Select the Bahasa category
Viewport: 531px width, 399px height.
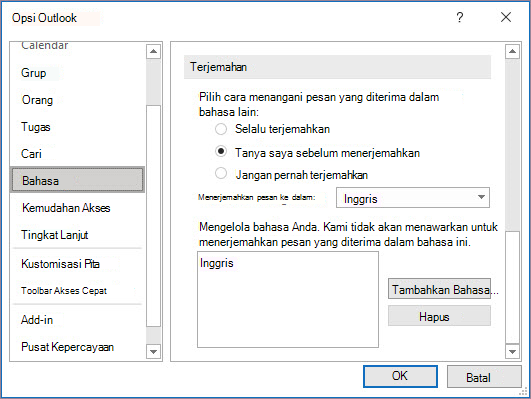pyautogui.click(x=78, y=180)
